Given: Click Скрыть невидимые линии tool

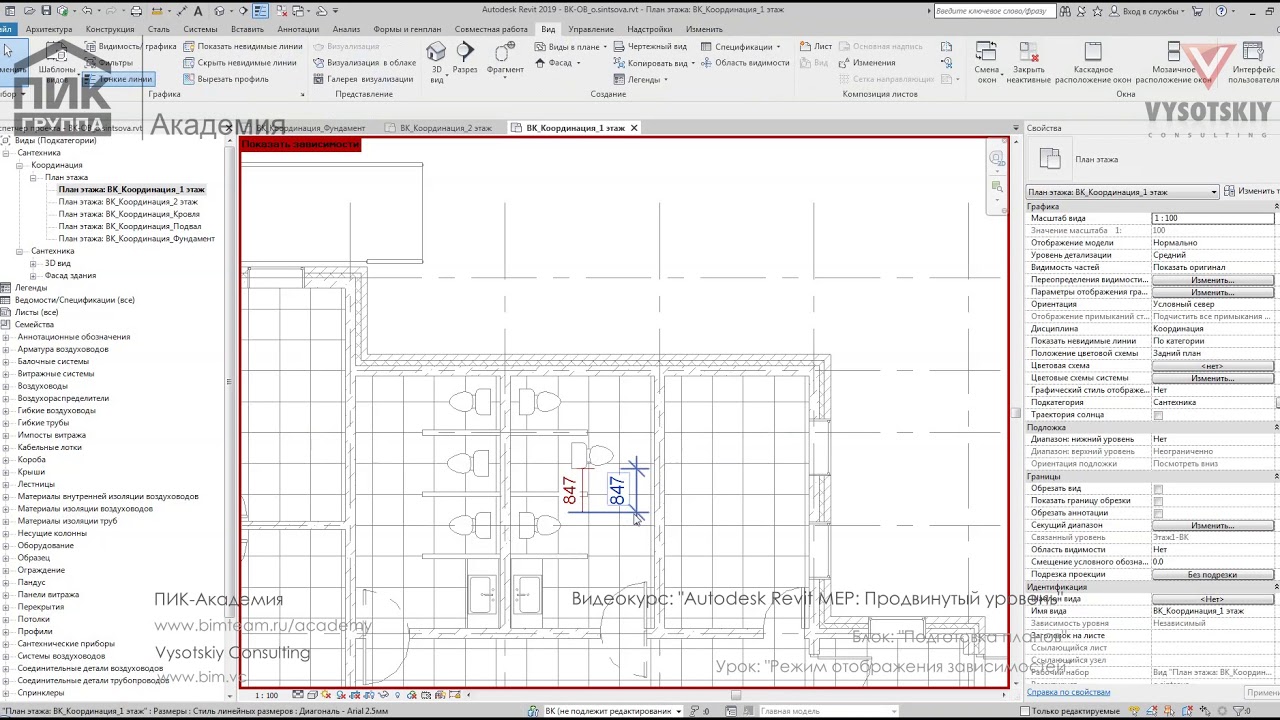Looking at the screenshot, I should point(239,63).
